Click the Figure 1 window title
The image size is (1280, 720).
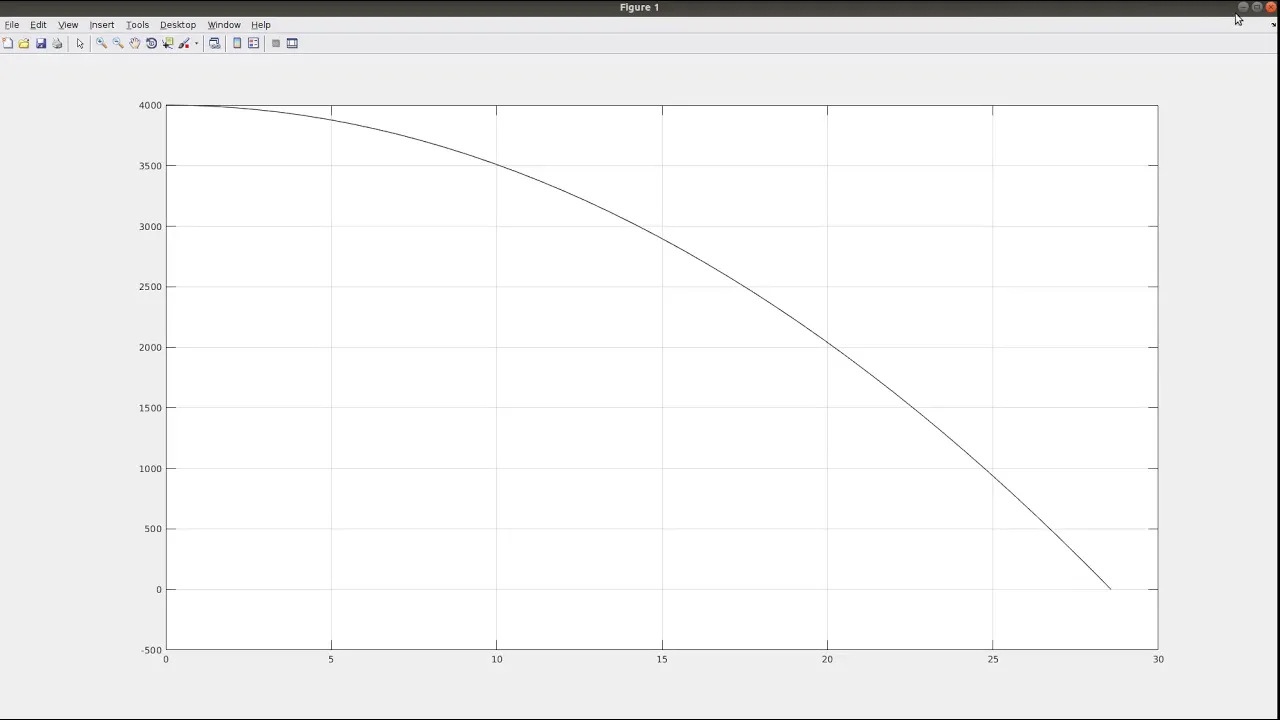pyautogui.click(x=639, y=7)
